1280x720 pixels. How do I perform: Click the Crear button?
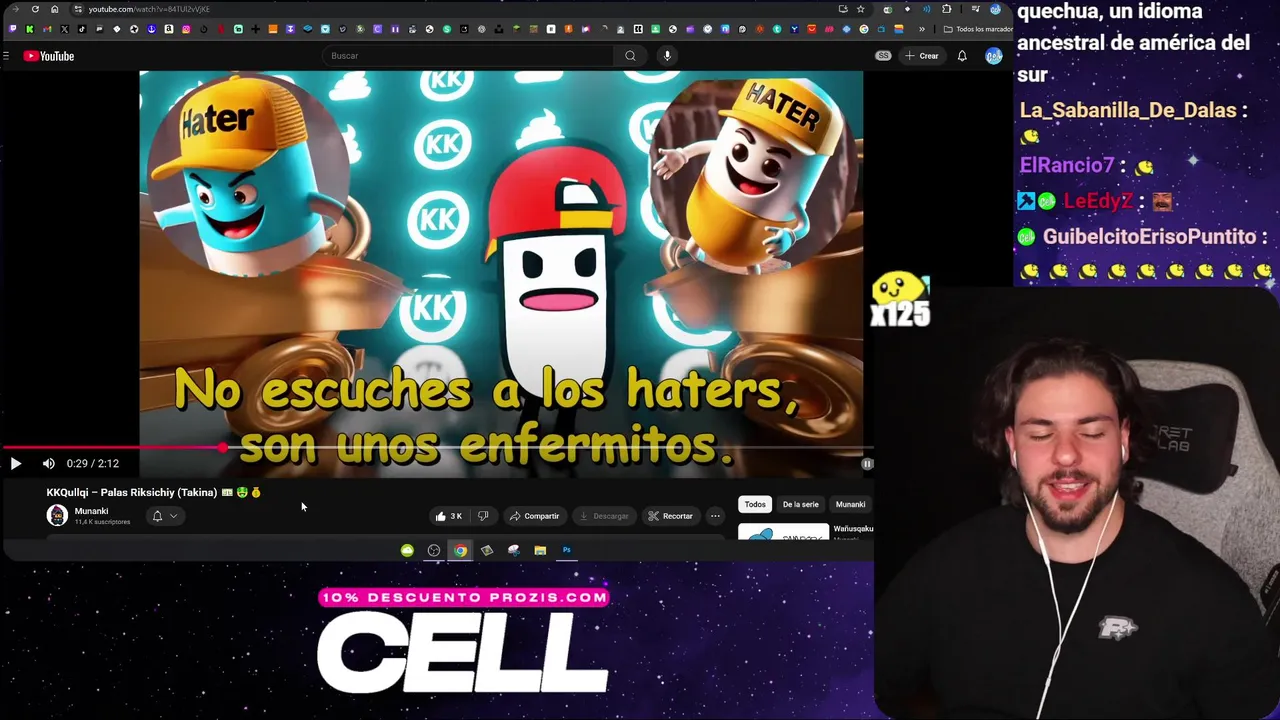click(x=922, y=56)
